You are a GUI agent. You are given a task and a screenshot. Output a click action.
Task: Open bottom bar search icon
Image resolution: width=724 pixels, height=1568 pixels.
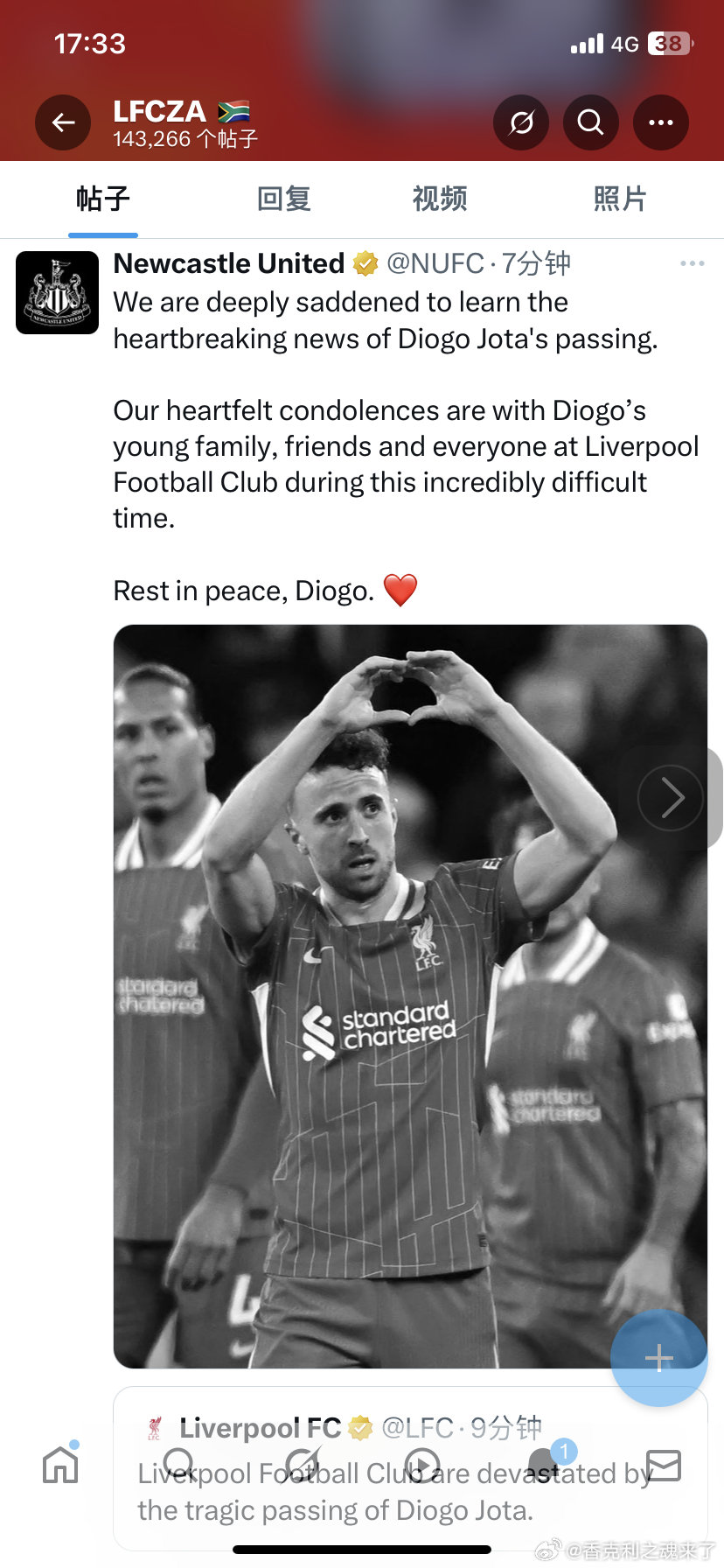181,1465
